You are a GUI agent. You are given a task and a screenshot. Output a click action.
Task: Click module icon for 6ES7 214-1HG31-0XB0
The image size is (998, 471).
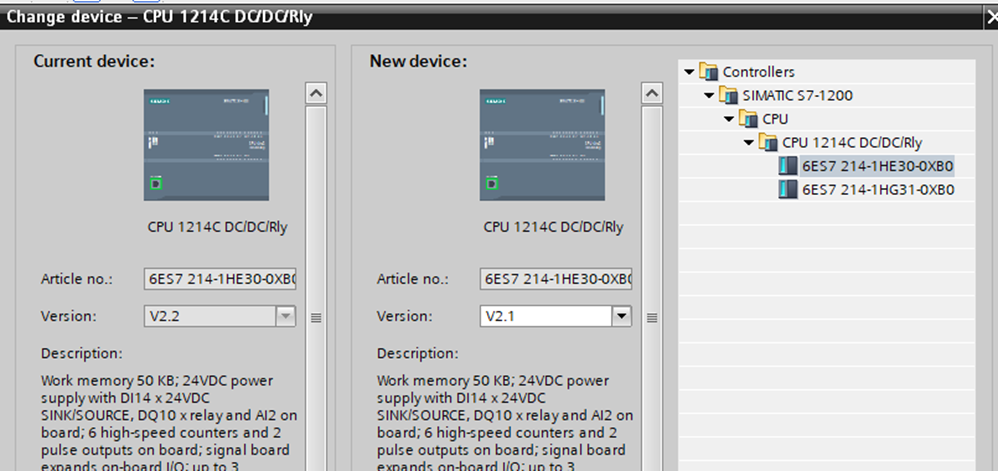788,189
